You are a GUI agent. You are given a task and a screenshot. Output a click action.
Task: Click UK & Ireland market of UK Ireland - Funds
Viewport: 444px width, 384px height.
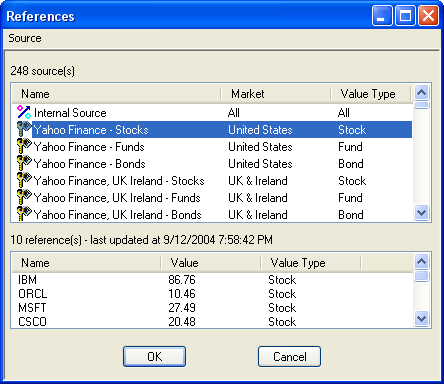point(258,198)
